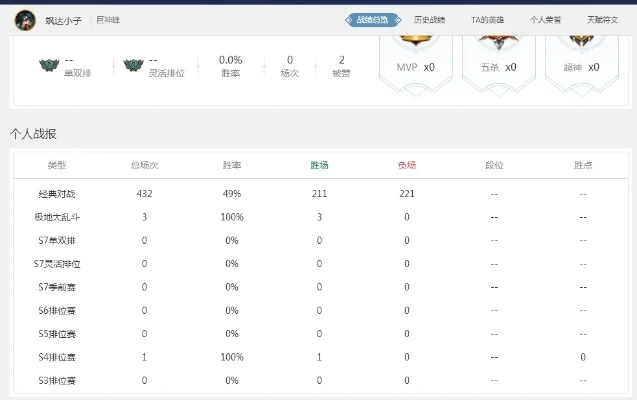The height and width of the screenshot is (400, 637).
Task: Click the 单双排 rank emblem icon
Action: coord(49,67)
